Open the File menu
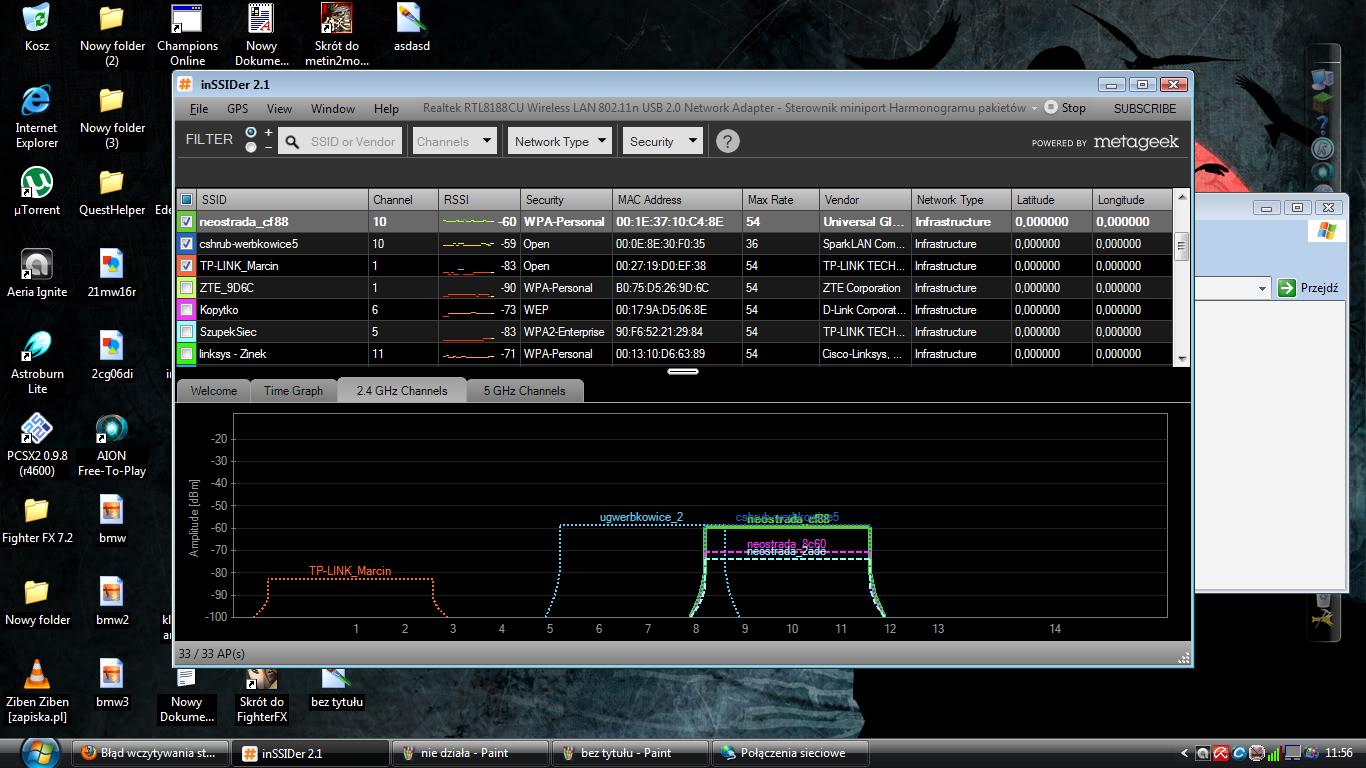This screenshot has height=768, width=1366. pyautogui.click(x=199, y=108)
